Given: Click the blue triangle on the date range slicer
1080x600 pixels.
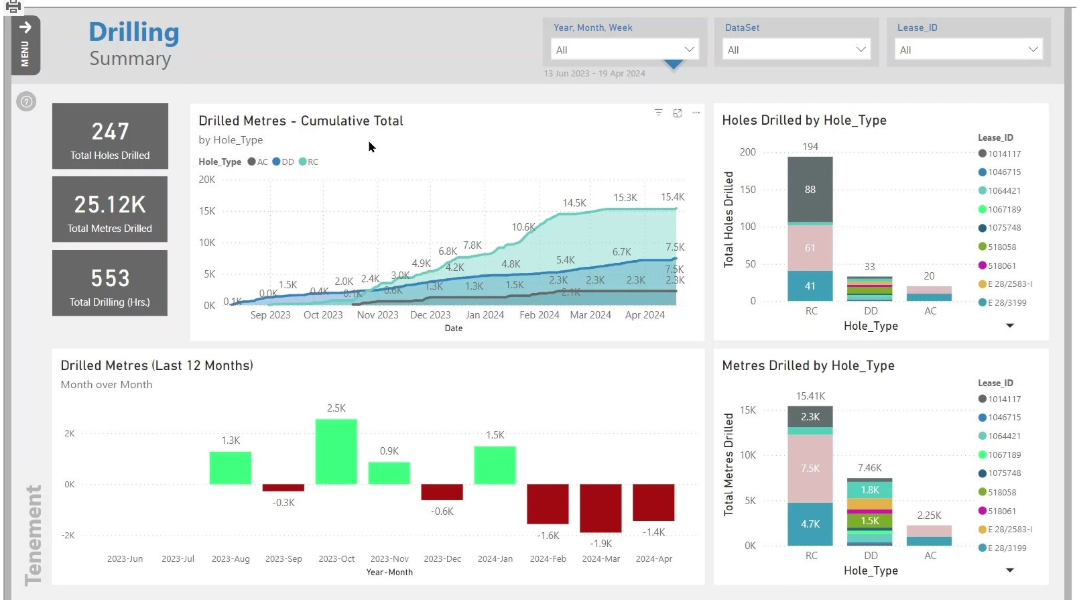Looking at the screenshot, I should [x=673, y=65].
